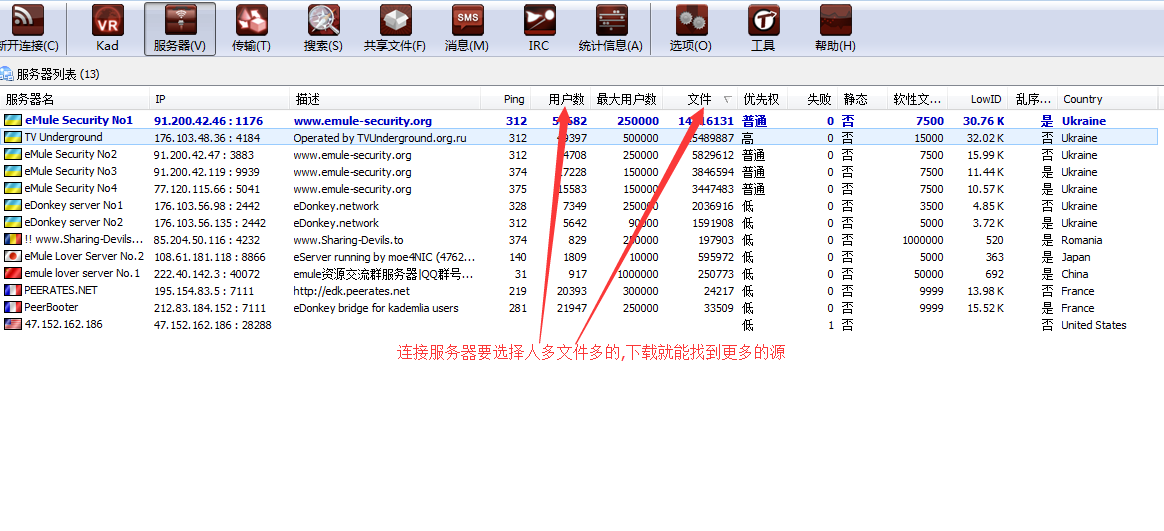Click the Romania flag of Sharing-Devils server
The width and height of the screenshot is (1164, 531).
pos(13,239)
